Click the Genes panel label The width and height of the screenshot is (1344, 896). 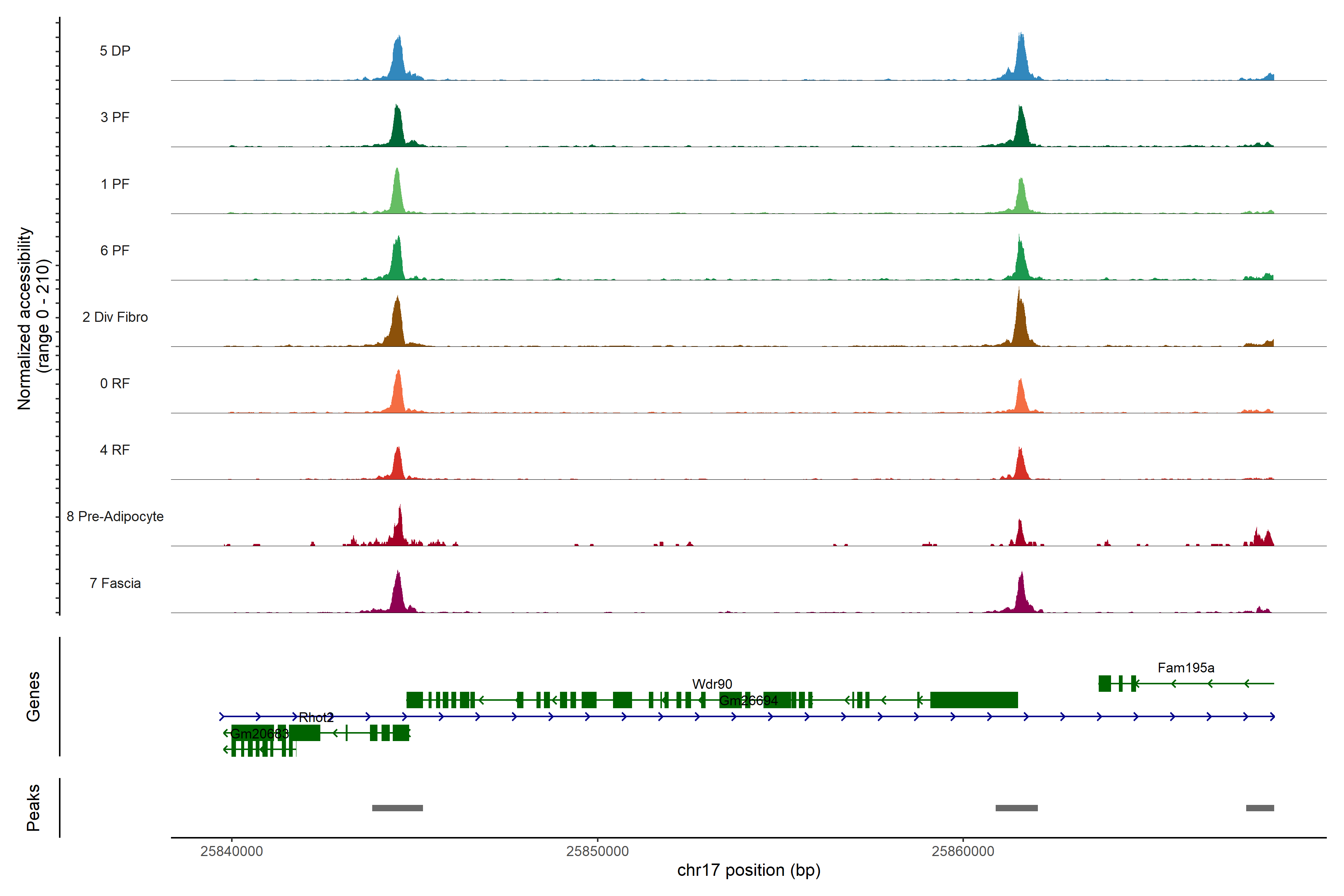pos(33,696)
